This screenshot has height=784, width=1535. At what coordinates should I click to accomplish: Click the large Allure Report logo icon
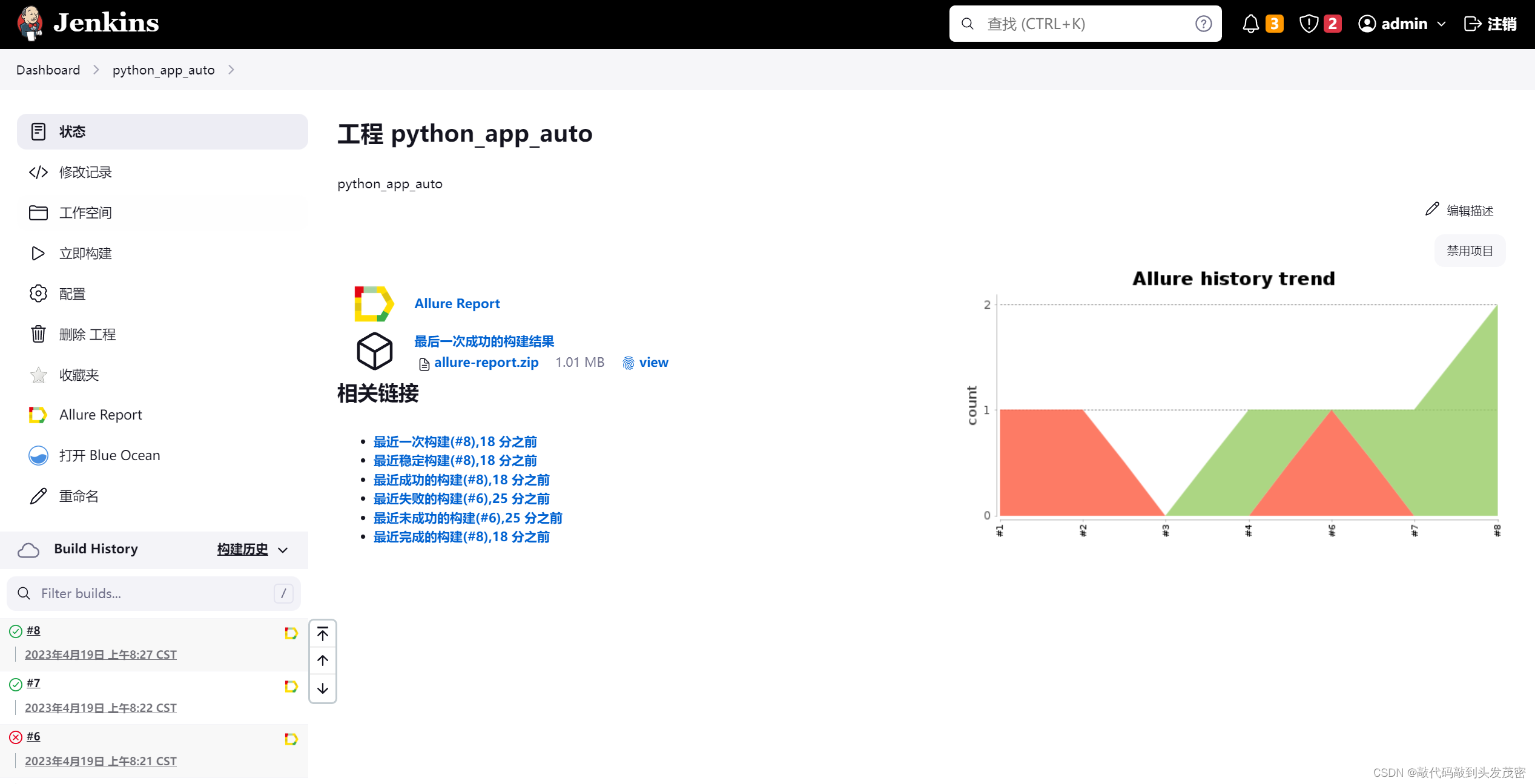[374, 304]
